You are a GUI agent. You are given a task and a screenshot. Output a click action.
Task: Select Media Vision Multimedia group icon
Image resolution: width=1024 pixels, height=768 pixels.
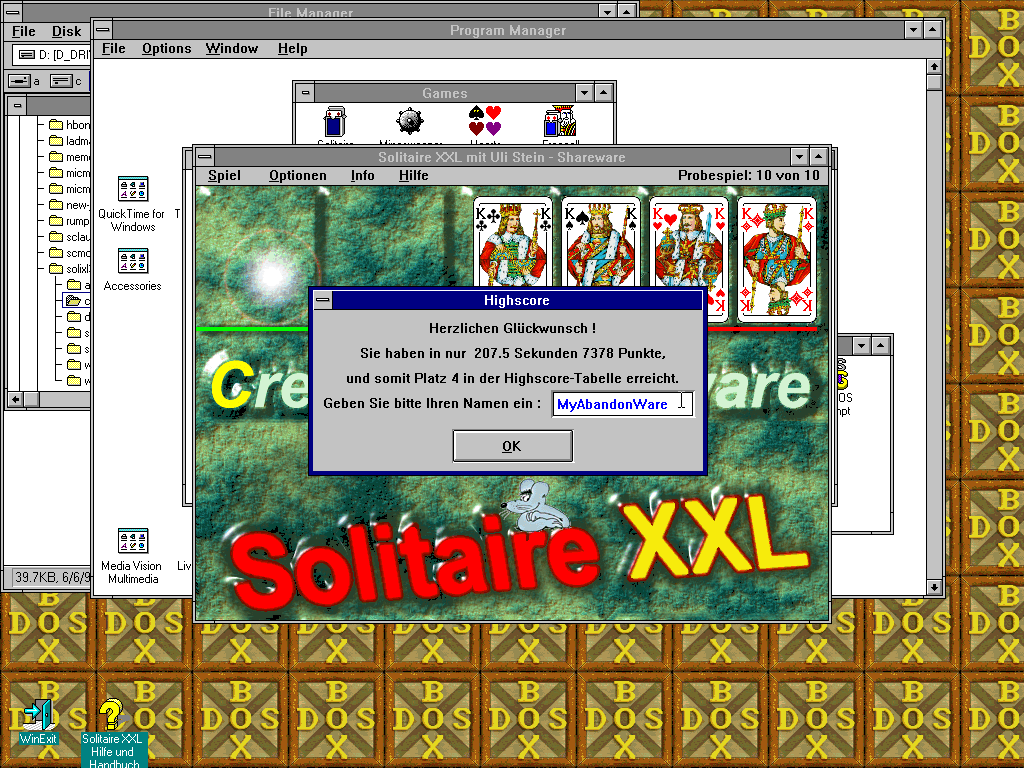[133, 556]
